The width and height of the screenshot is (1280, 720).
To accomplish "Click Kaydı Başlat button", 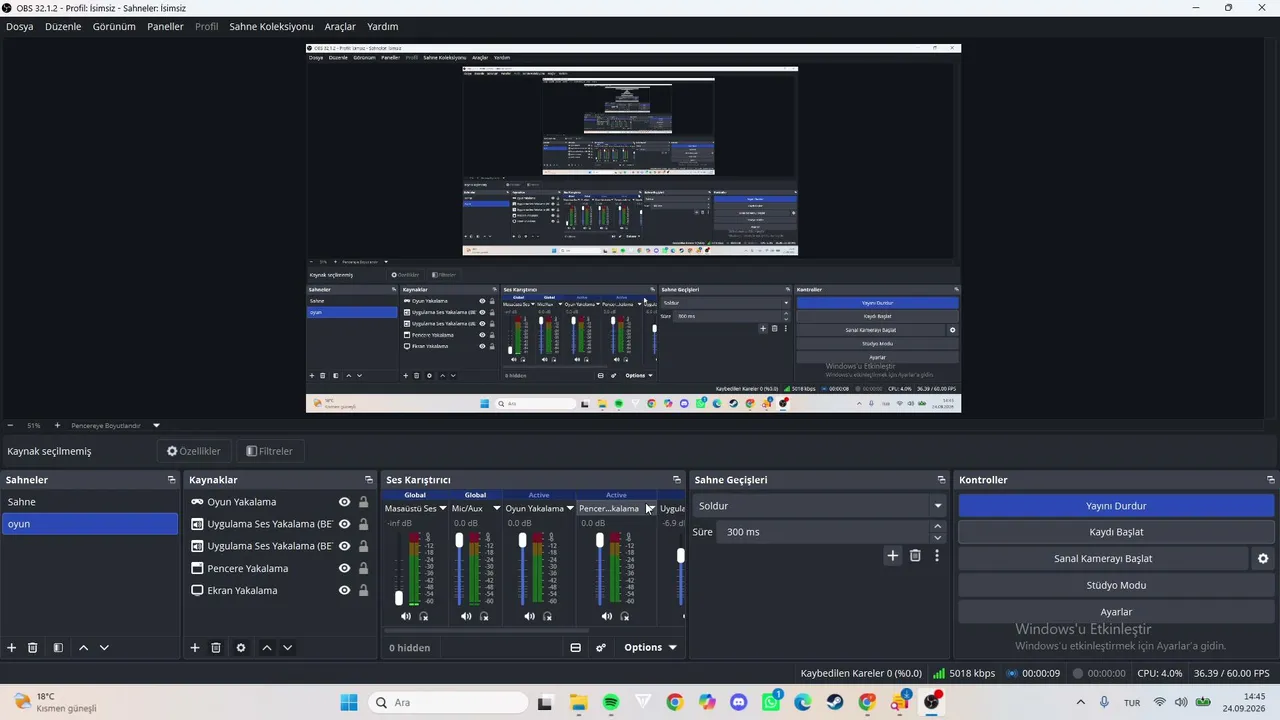I will (1116, 532).
